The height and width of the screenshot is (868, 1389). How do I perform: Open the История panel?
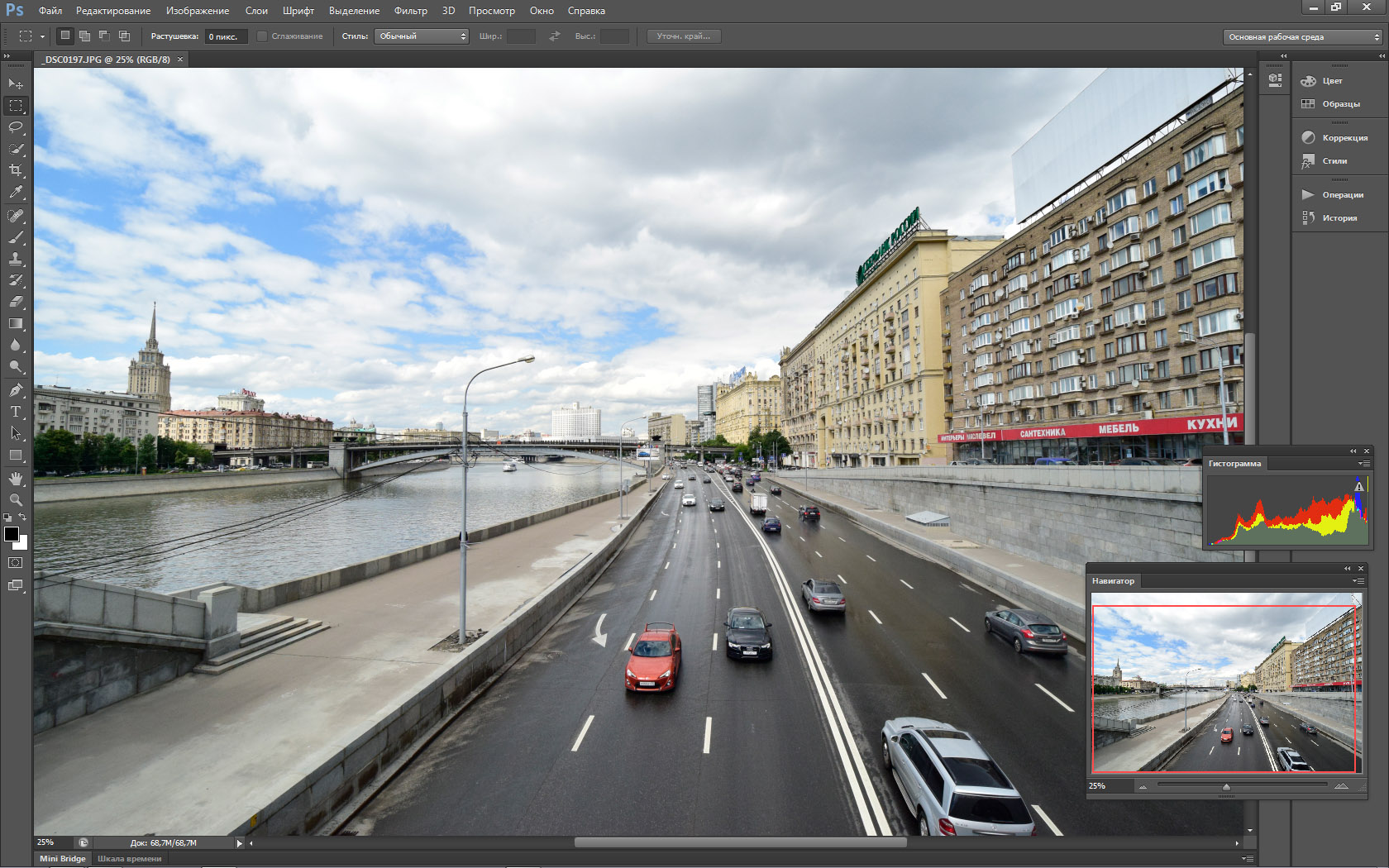1339,218
